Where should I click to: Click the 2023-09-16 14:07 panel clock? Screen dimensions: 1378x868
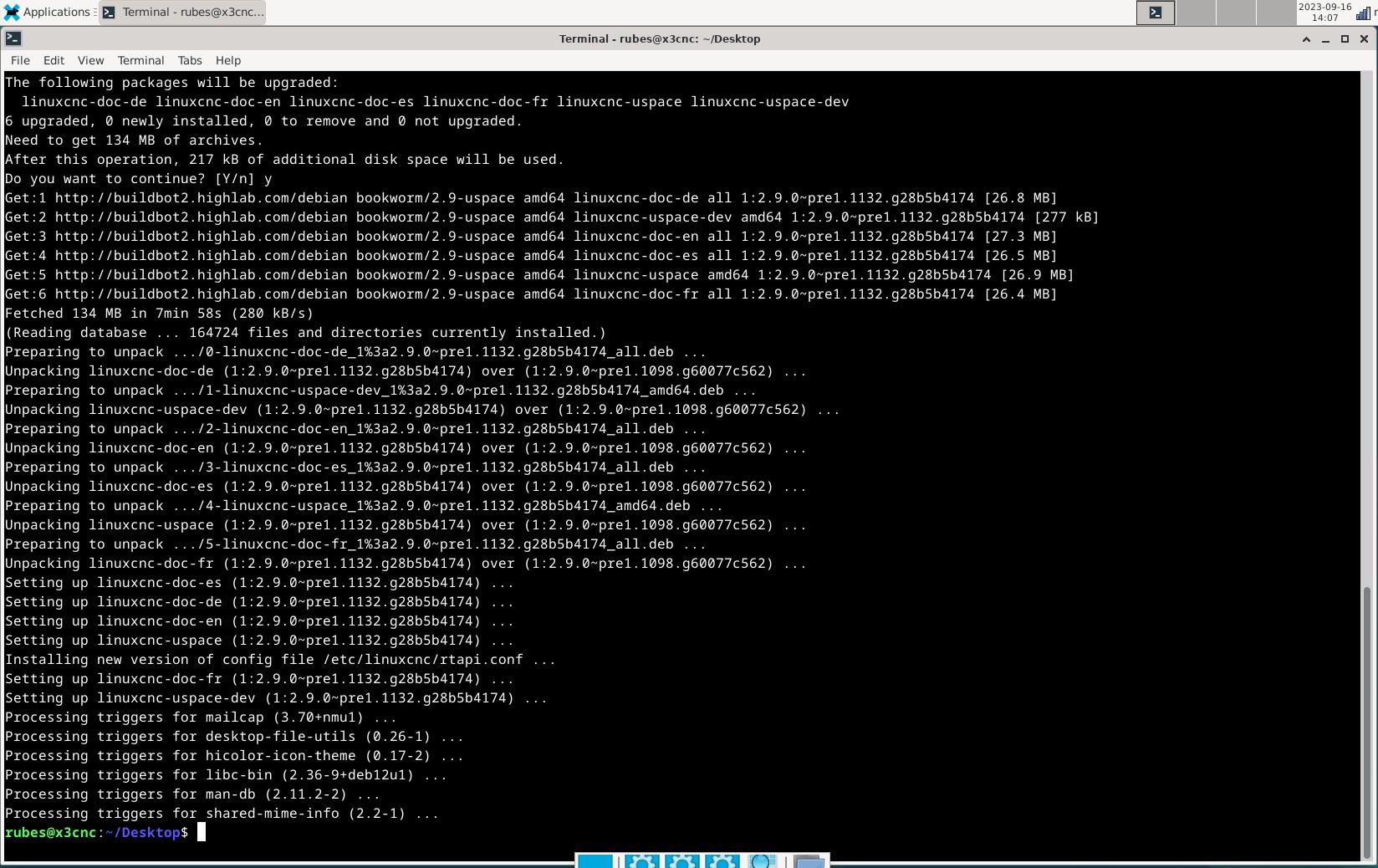(x=1325, y=12)
